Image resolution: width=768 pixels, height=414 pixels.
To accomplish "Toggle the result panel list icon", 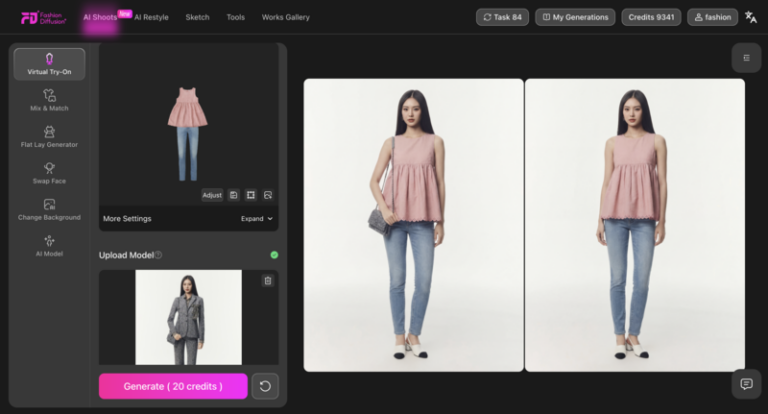I will tap(746, 58).
